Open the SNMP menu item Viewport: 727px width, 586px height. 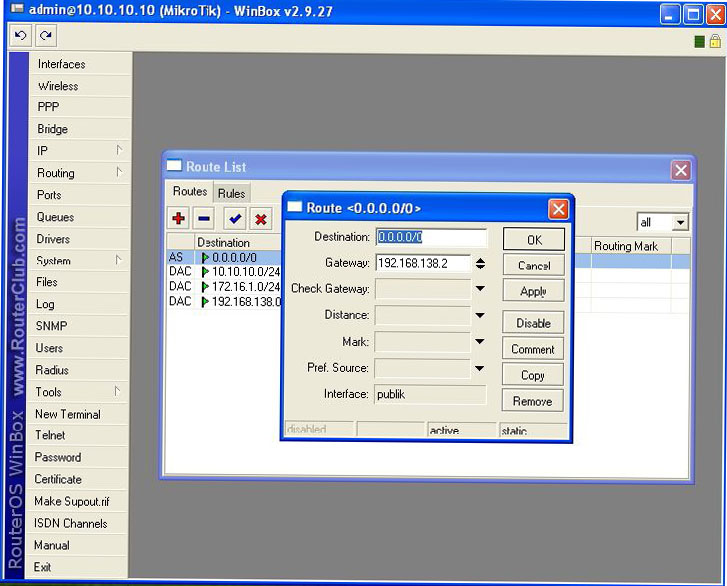[78, 326]
